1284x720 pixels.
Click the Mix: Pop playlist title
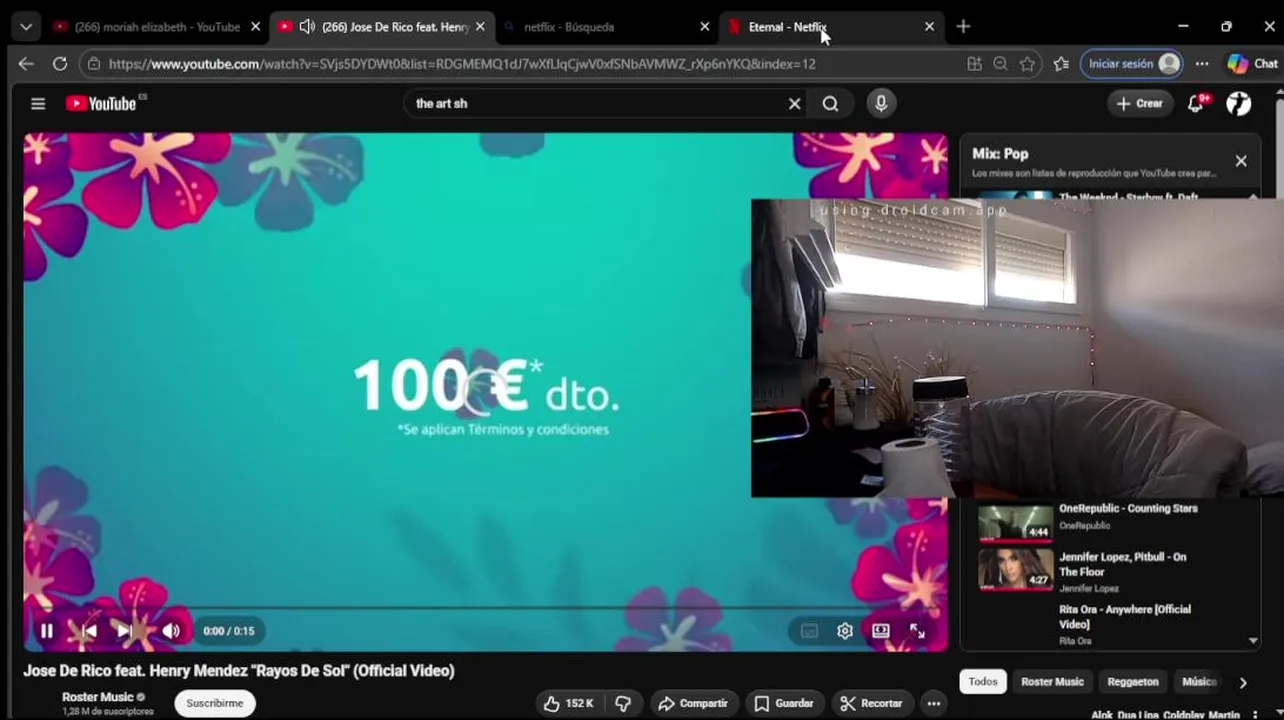pyautogui.click(x=1000, y=154)
